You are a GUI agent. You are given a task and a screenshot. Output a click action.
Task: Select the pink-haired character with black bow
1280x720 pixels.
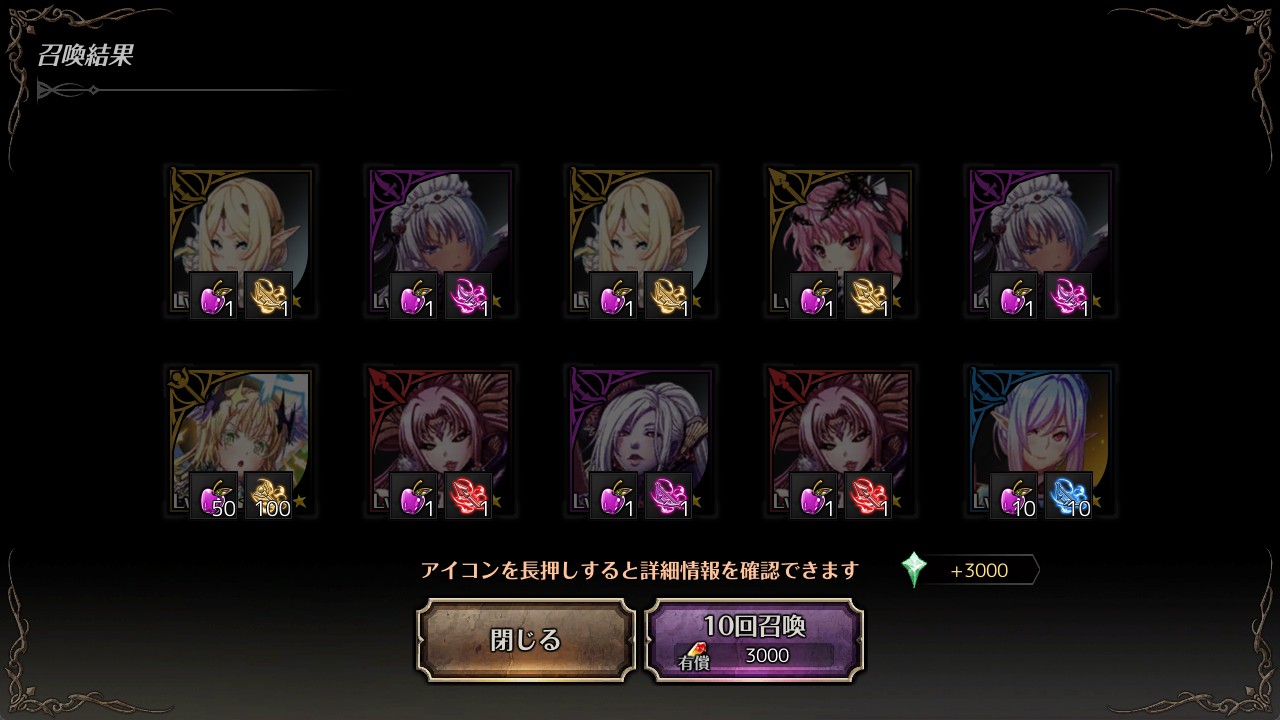841,241
